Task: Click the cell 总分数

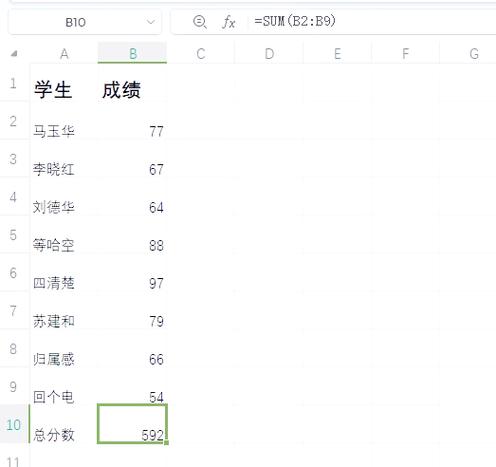Action: pyautogui.click(x=64, y=424)
